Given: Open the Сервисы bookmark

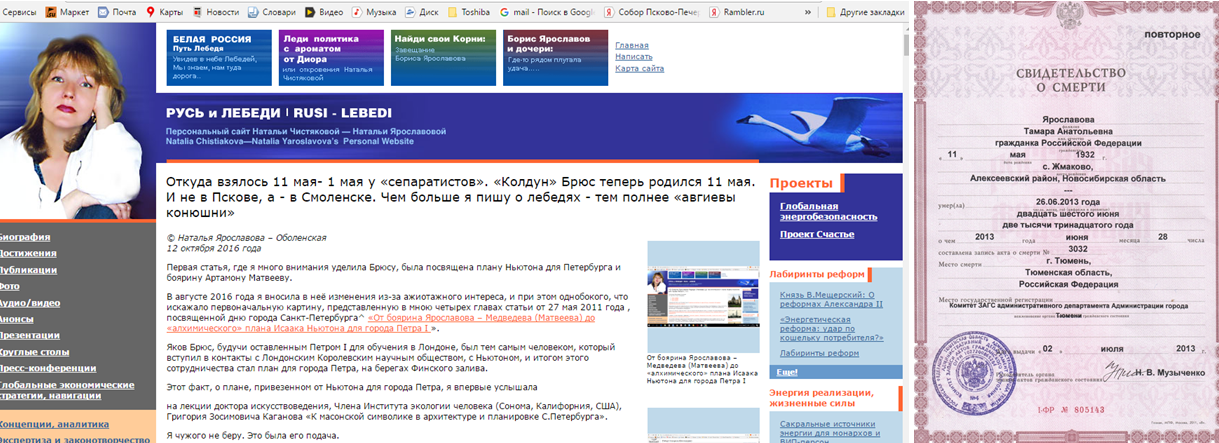Looking at the screenshot, I should [x=21, y=12].
